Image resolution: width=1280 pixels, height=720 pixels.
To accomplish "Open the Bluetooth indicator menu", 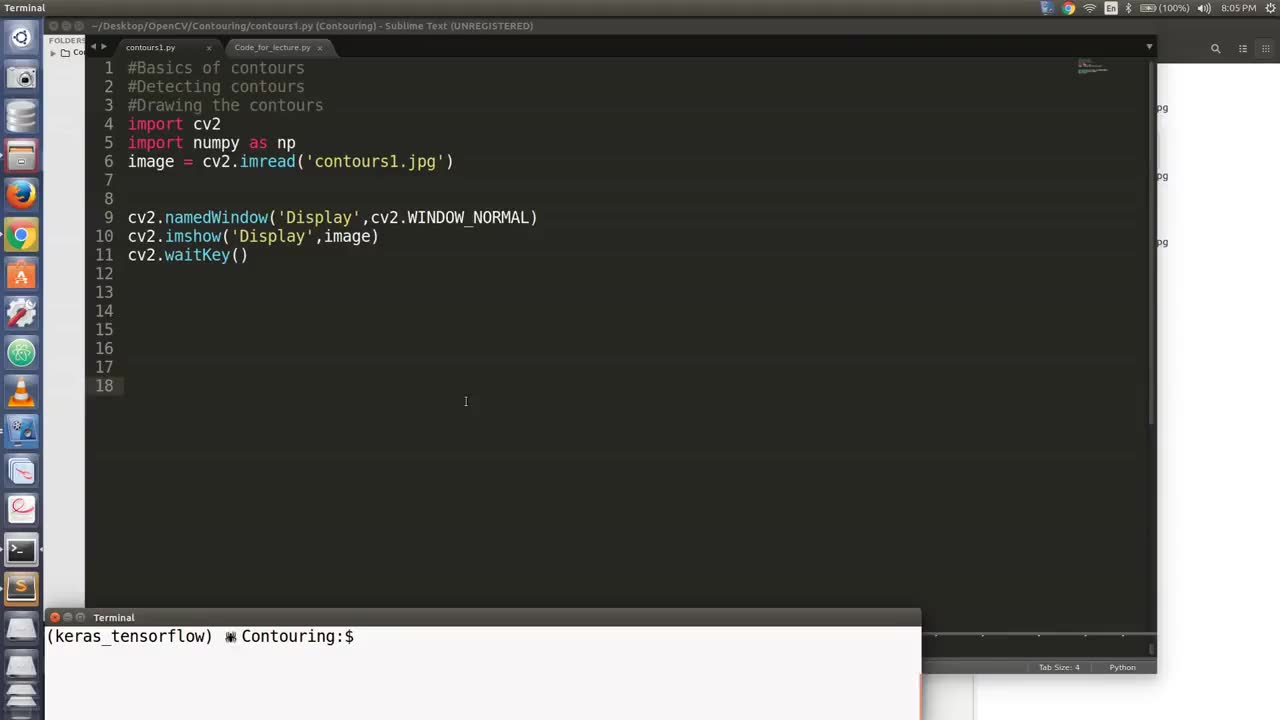I will [1128, 8].
